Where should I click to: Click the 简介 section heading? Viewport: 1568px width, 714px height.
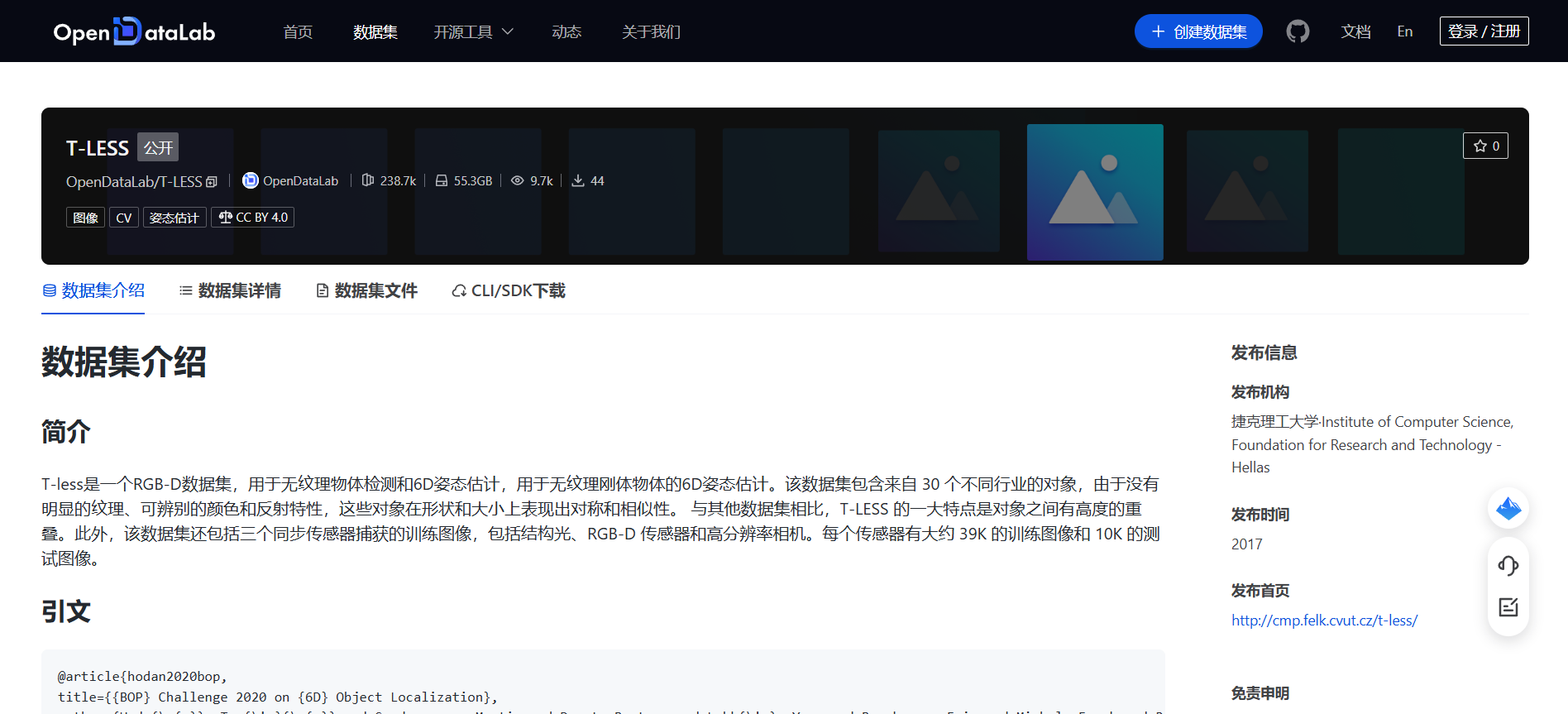(x=66, y=432)
